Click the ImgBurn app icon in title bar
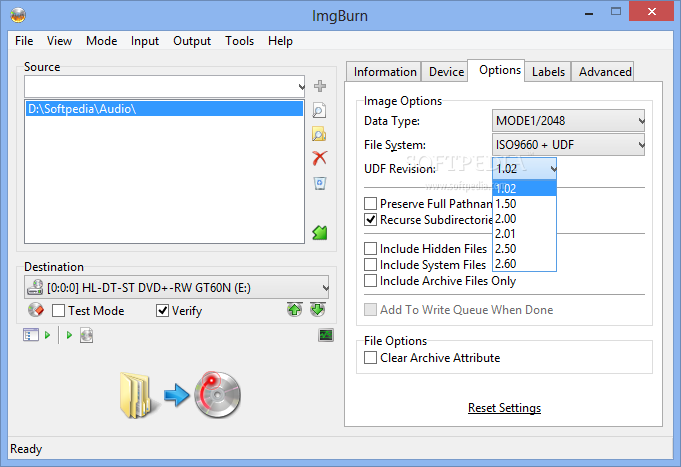681x467 pixels. (x=18, y=15)
